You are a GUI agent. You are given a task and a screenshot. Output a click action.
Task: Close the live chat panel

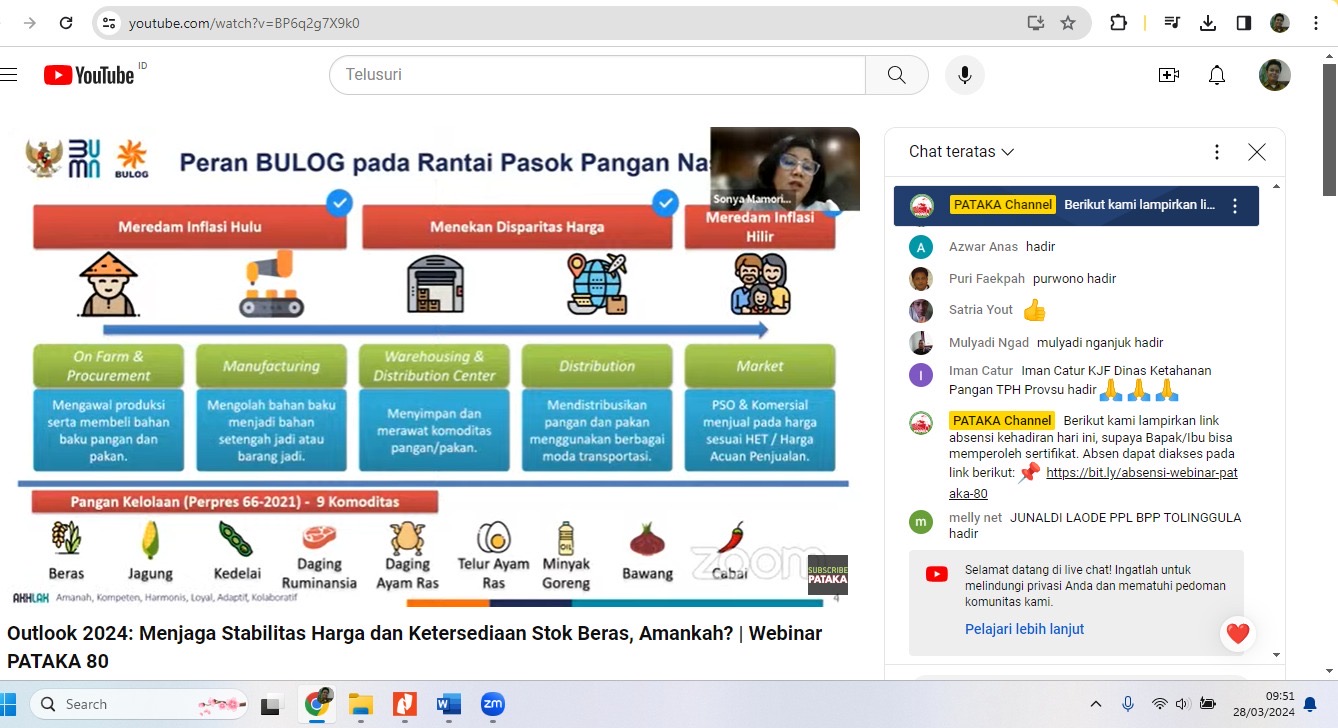coord(1257,152)
